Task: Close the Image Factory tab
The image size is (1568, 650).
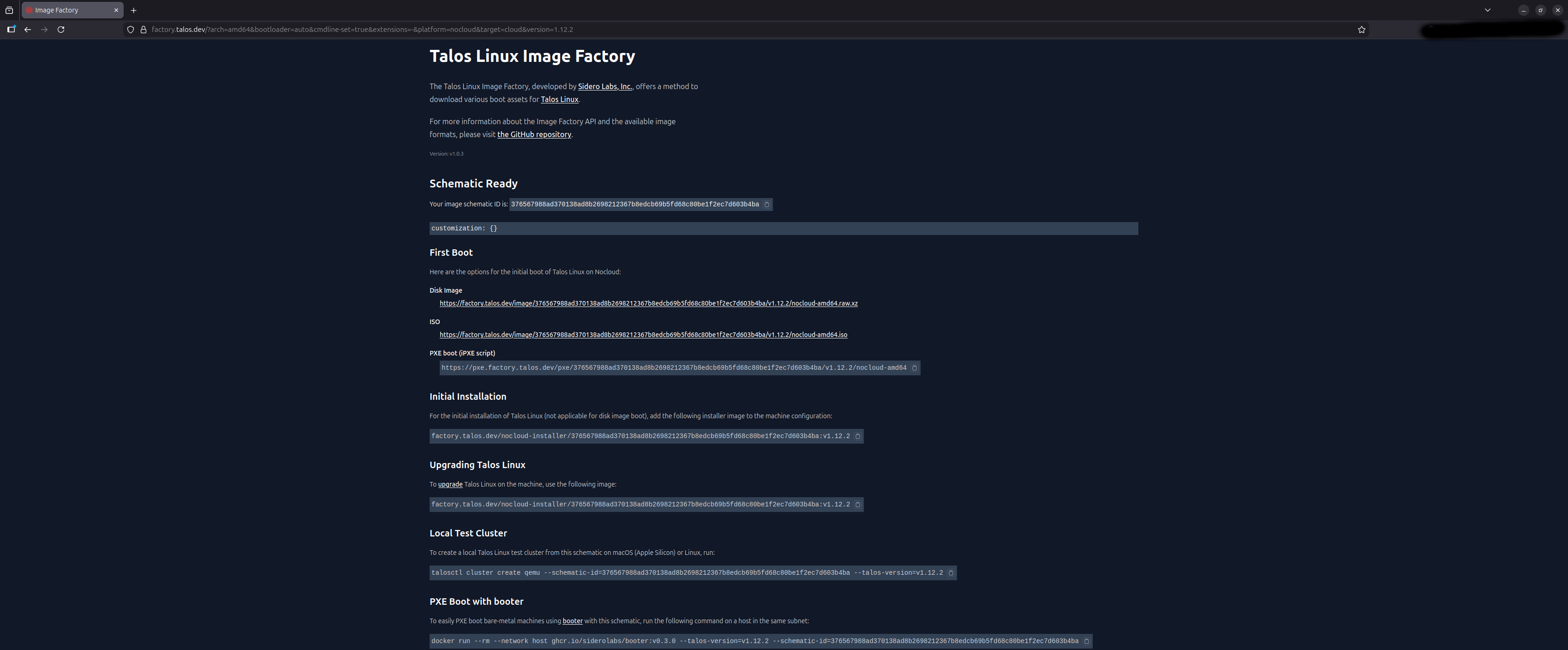Action: coord(116,10)
